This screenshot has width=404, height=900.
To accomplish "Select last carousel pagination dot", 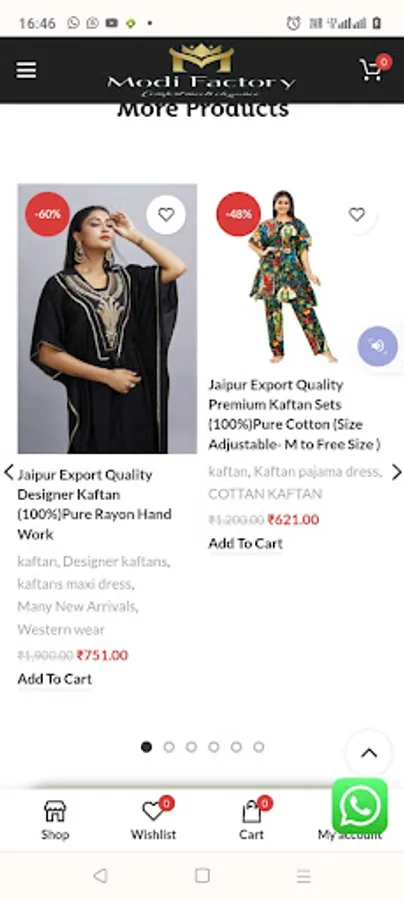I will pos(259,747).
